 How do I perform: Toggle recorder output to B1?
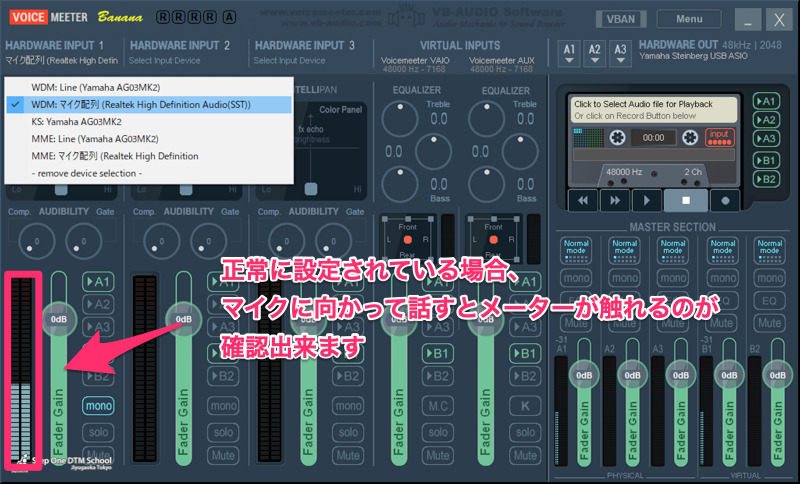coord(766,161)
